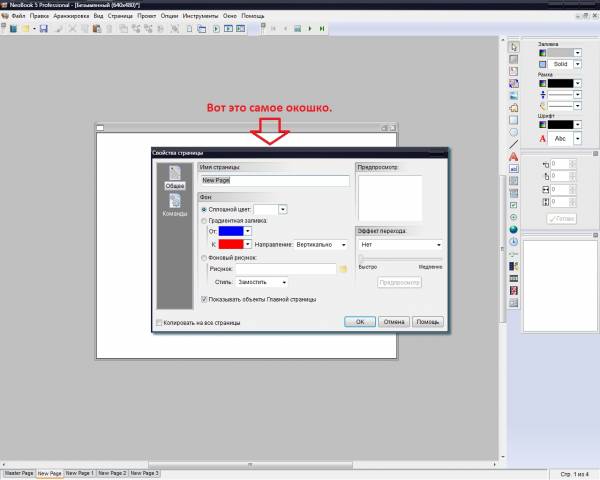Click the Save icon in the main toolbar
The width and height of the screenshot is (600, 480).
coord(43,29)
